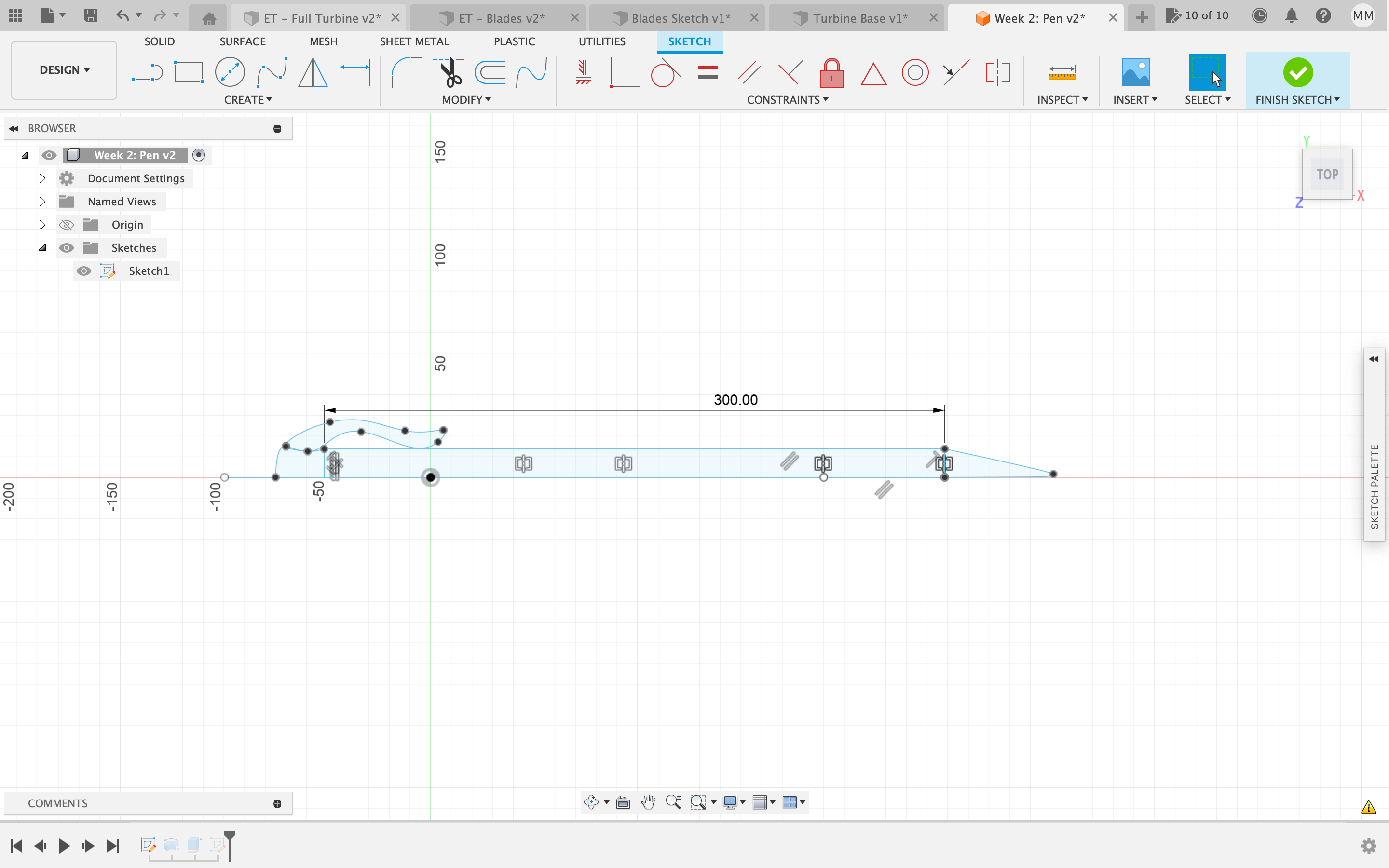
Task: Switch to the Turbine Base v1 document tab
Action: tap(859, 18)
